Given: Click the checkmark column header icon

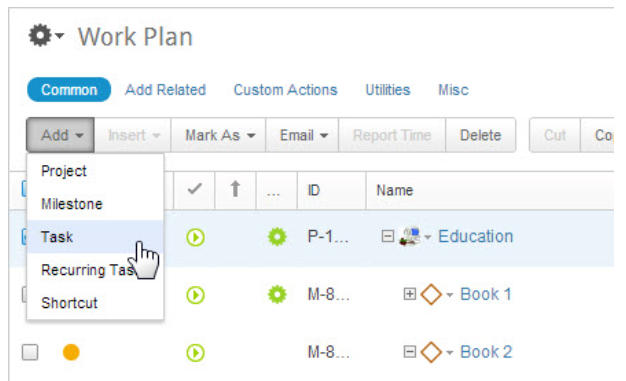Looking at the screenshot, I should [194, 189].
